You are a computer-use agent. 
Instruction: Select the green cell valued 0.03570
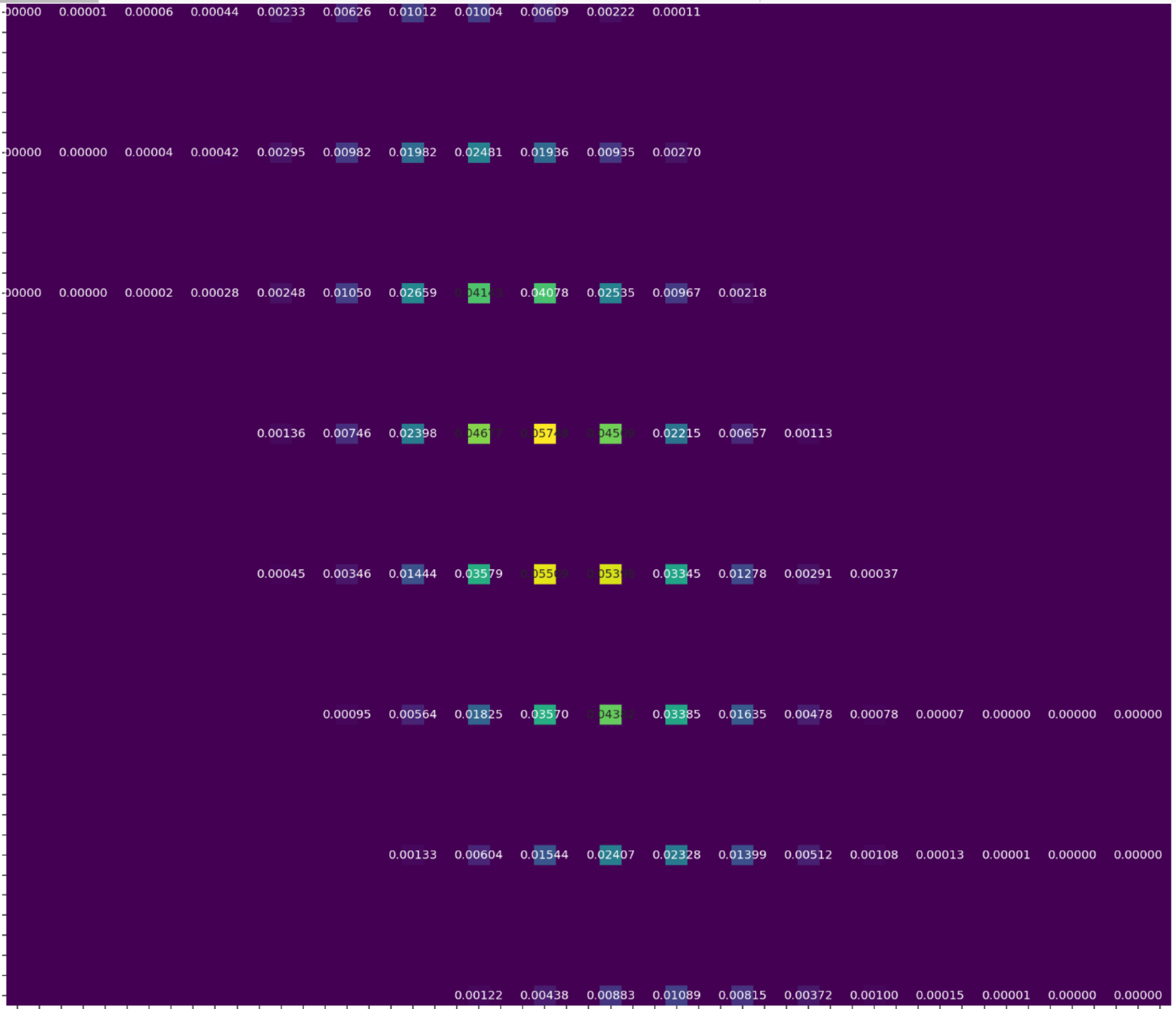(544, 714)
